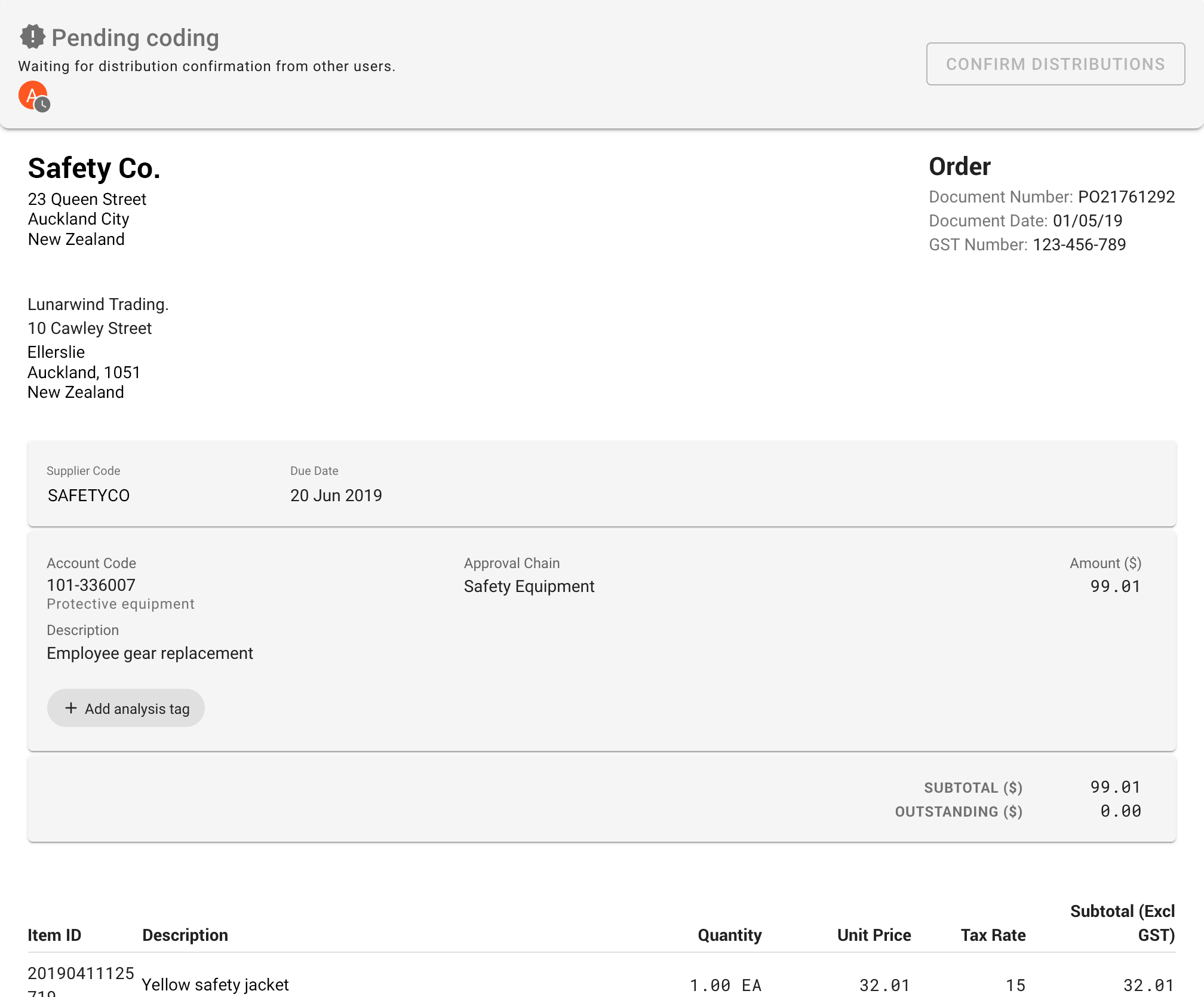The width and height of the screenshot is (1204, 997).
Task: Click the subtotal value 99.01
Action: click(1116, 787)
